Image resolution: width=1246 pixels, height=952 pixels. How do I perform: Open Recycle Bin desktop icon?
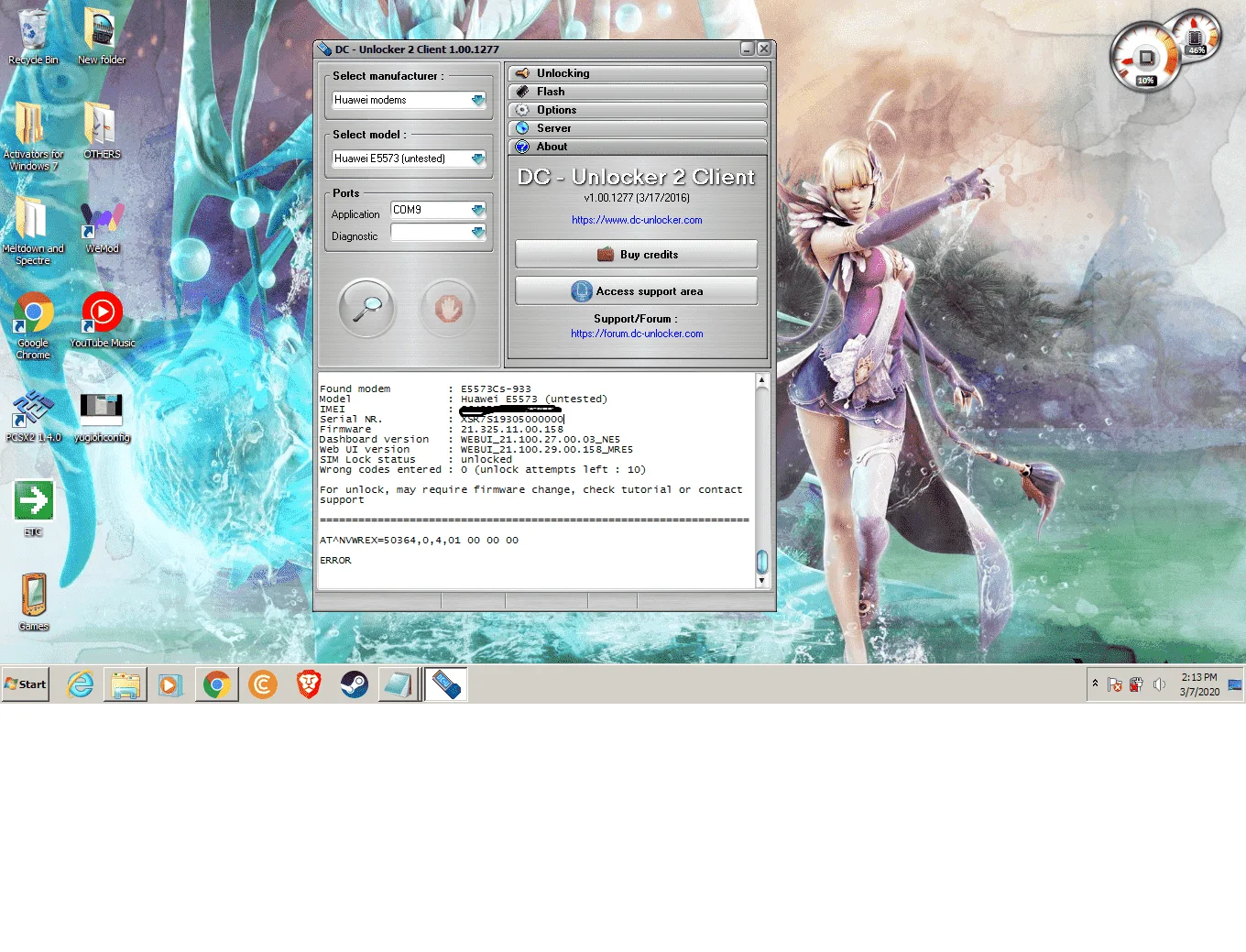click(33, 38)
